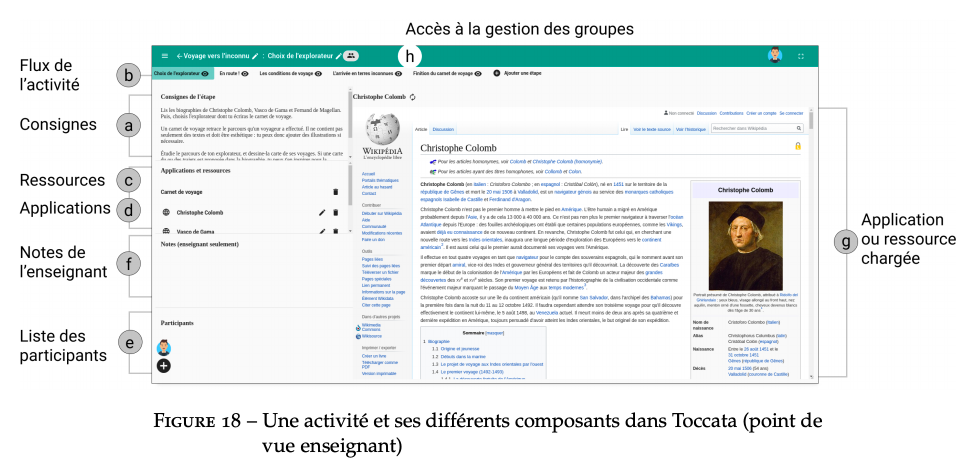Click the back arrow before Voyage vers l'inconnu
The height and width of the screenshot is (460, 970).
tap(179, 56)
